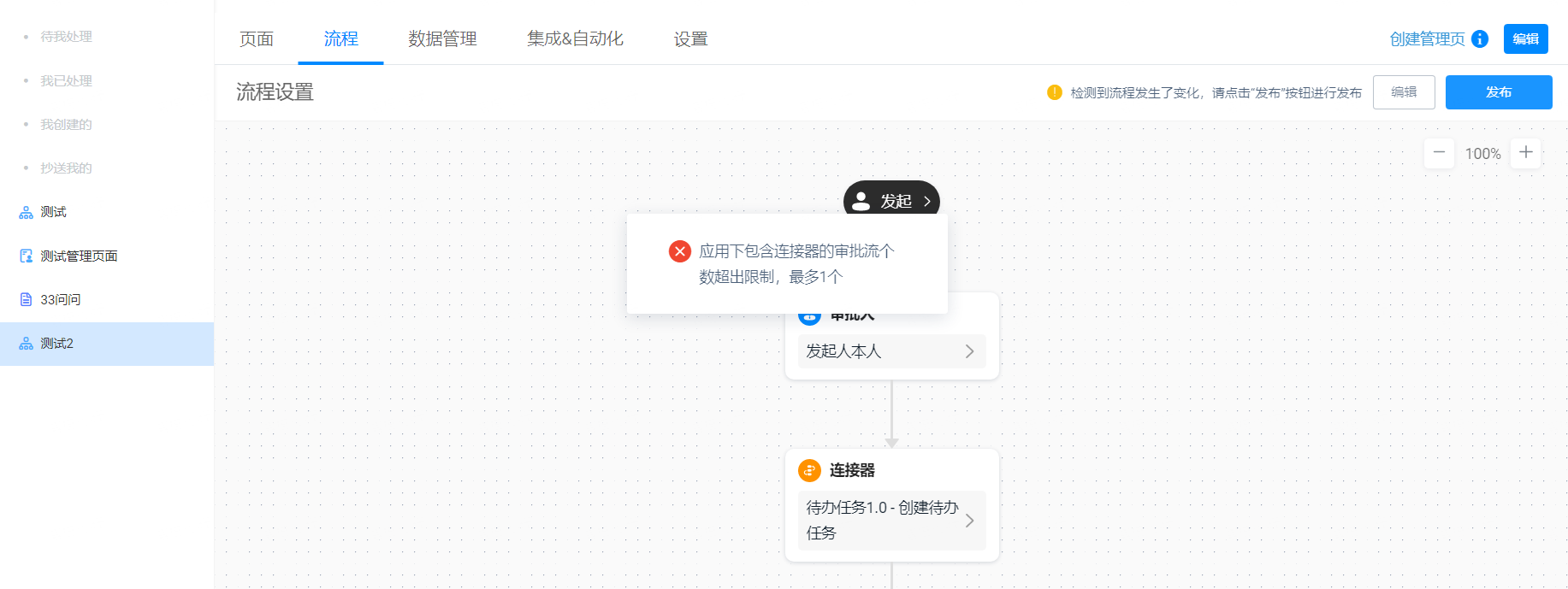The height and width of the screenshot is (589, 1568).
Task: Go to the 设置 tab
Action: click(690, 39)
